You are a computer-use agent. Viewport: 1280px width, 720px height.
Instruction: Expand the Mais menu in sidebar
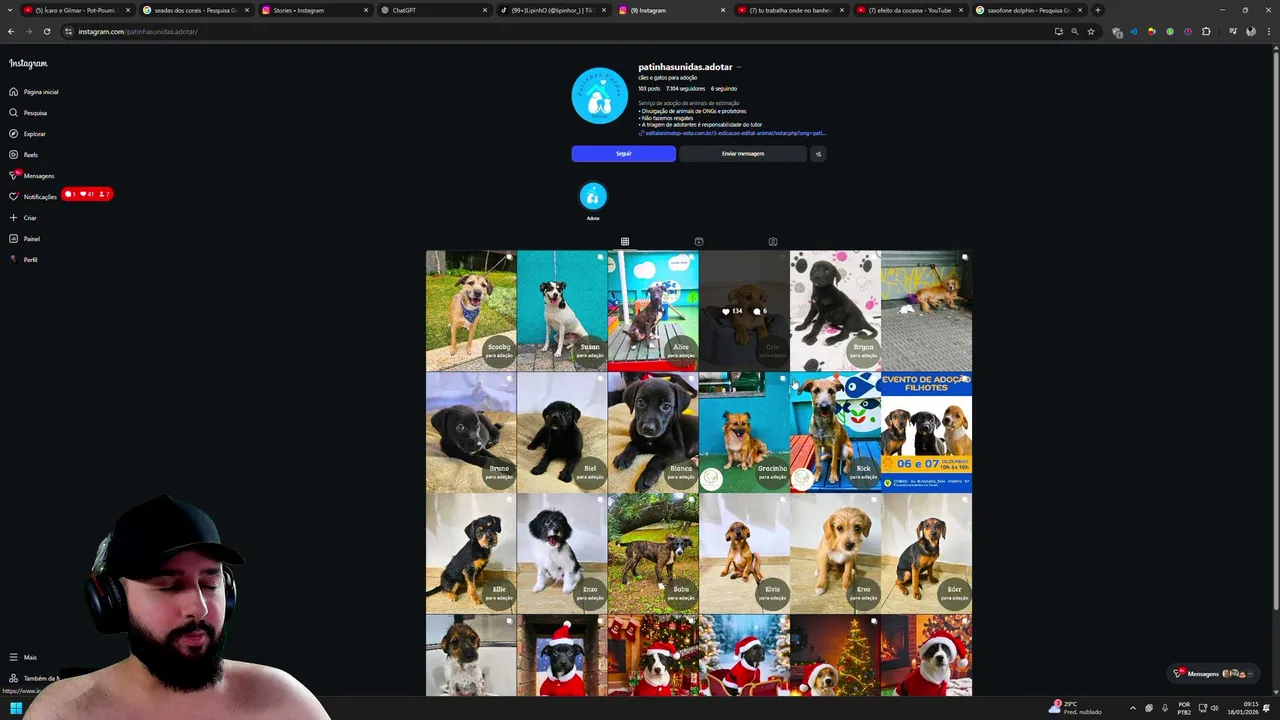click(22, 657)
